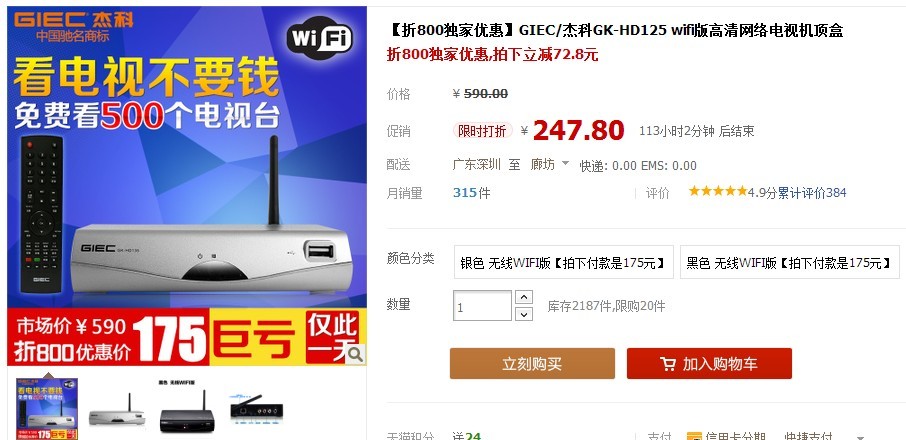This screenshot has width=906, height=440.
Task: View the black set-top box thumbnail
Action: point(187,409)
